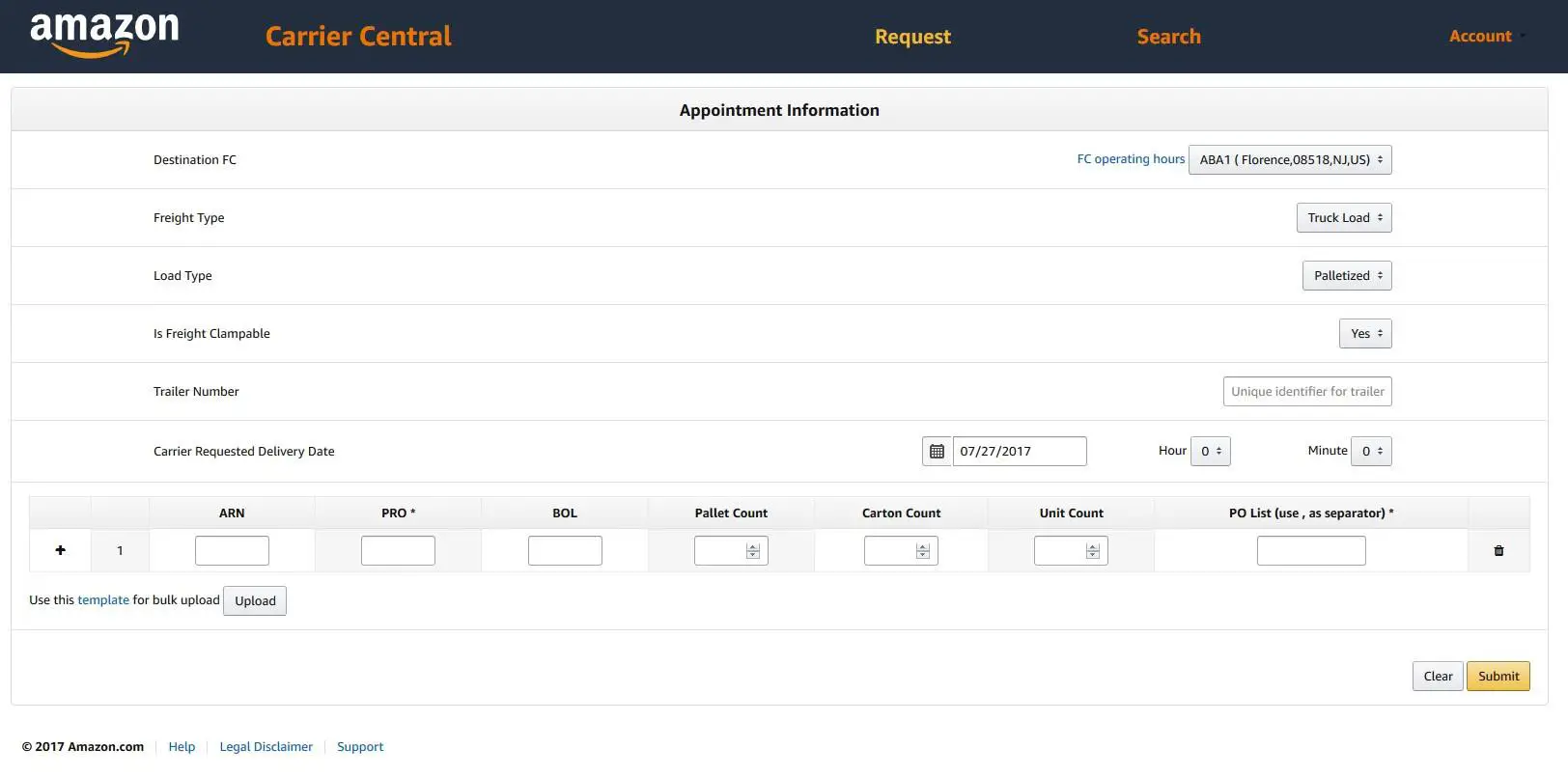1568x777 pixels.
Task: Click the Clear button
Action: (x=1438, y=676)
